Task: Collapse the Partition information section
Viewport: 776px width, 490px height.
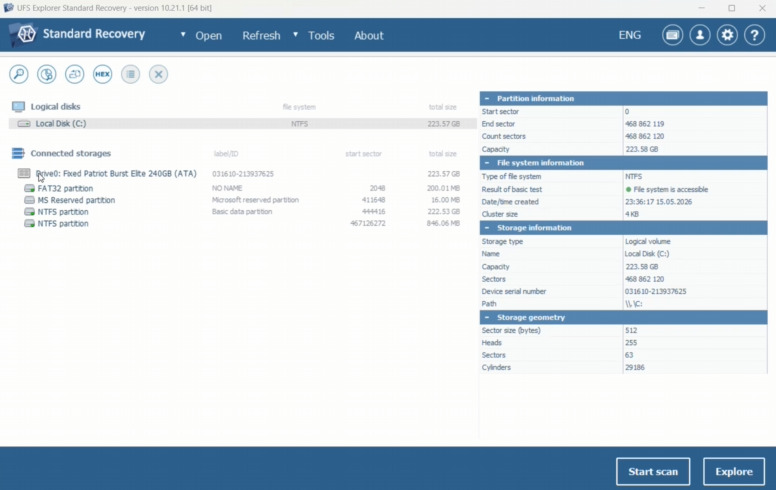Action: (x=487, y=98)
